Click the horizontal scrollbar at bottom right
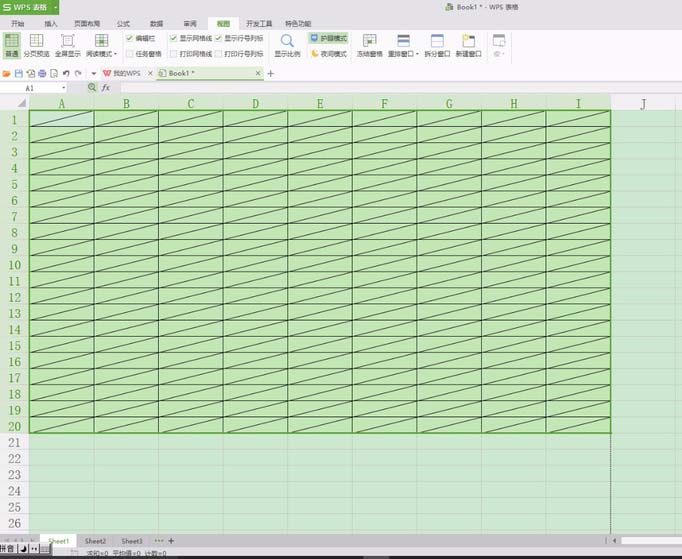Screen dimensions: 682x559 coord(645,541)
